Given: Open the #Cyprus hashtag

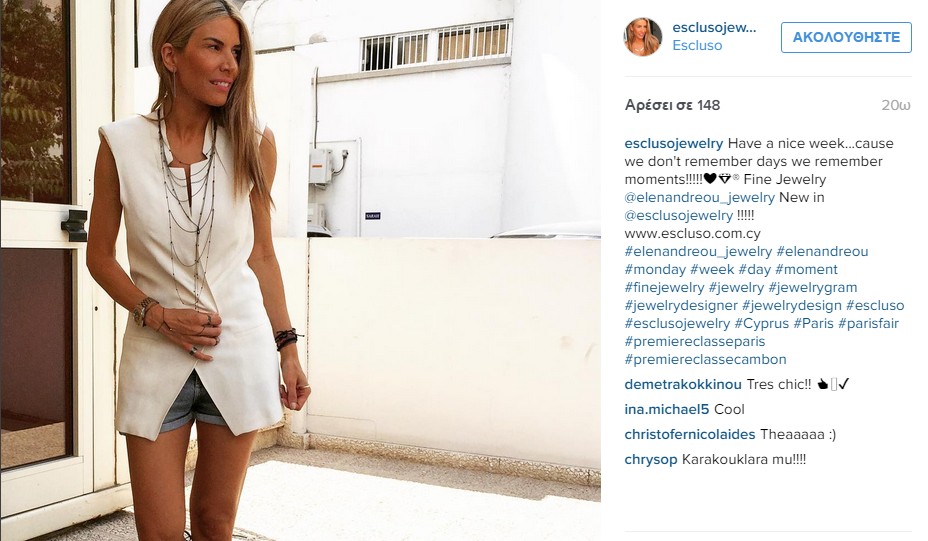Looking at the screenshot, I should click(x=762, y=324).
